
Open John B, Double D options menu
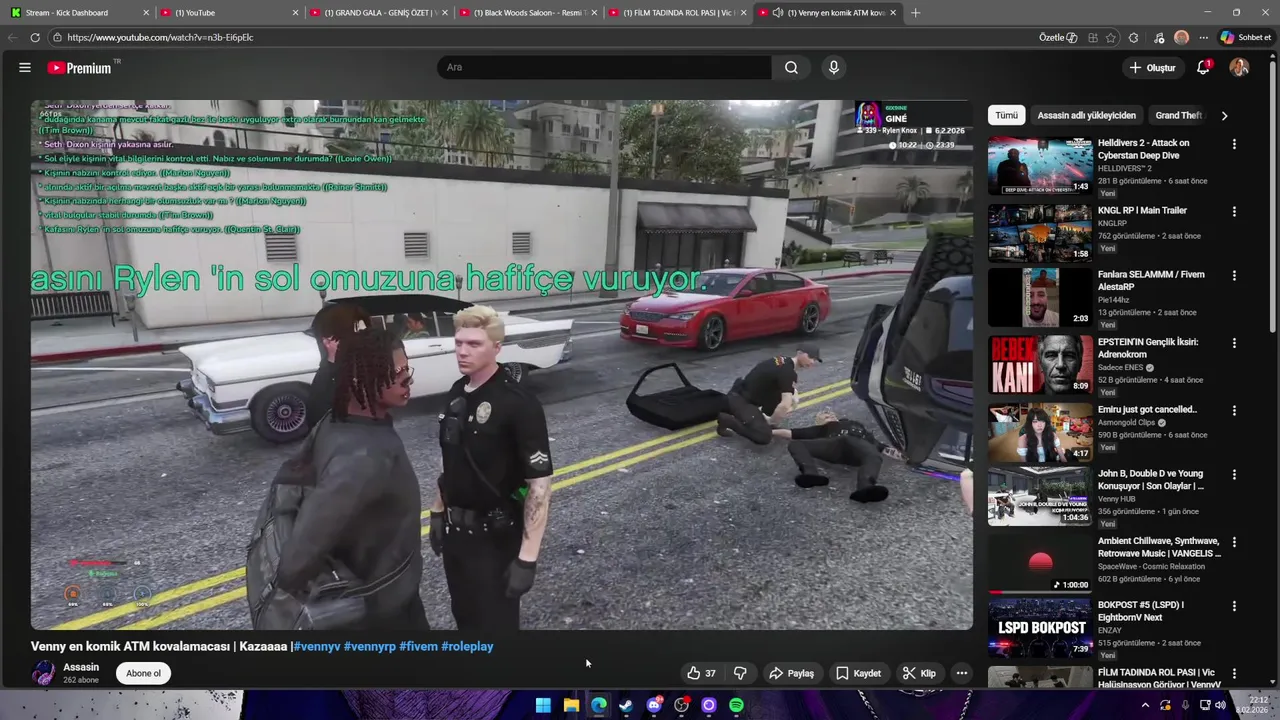coord(1234,475)
